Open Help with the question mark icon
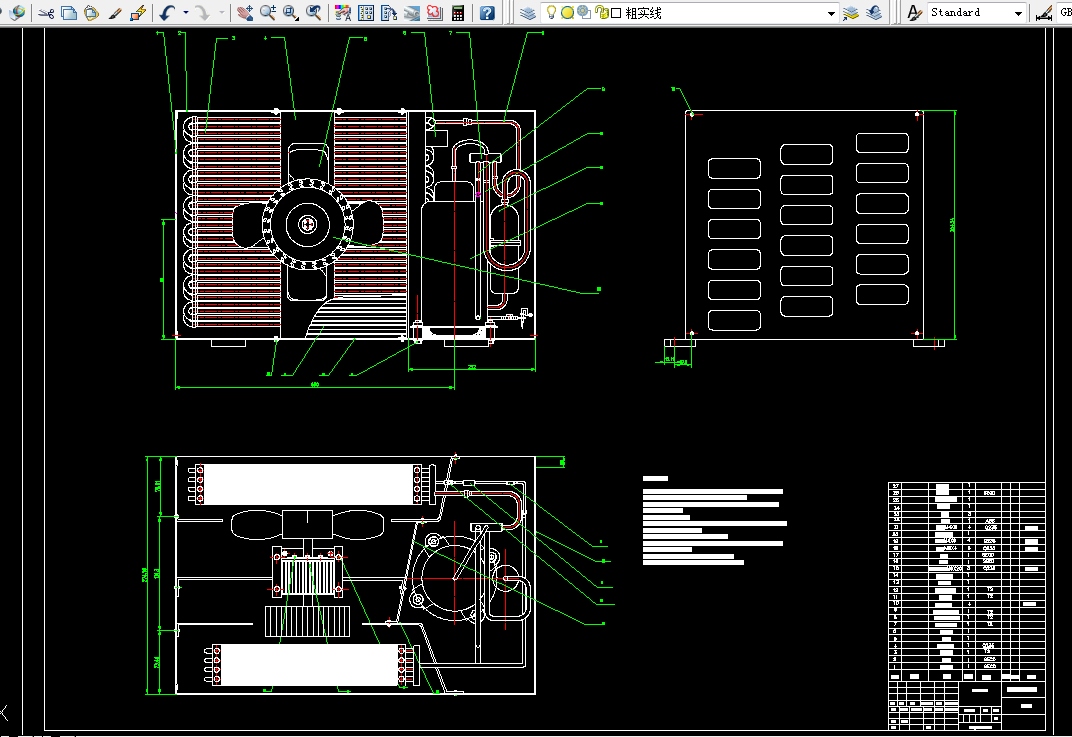The width and height of the screenshot is (1072, 737). pos(487,12)
